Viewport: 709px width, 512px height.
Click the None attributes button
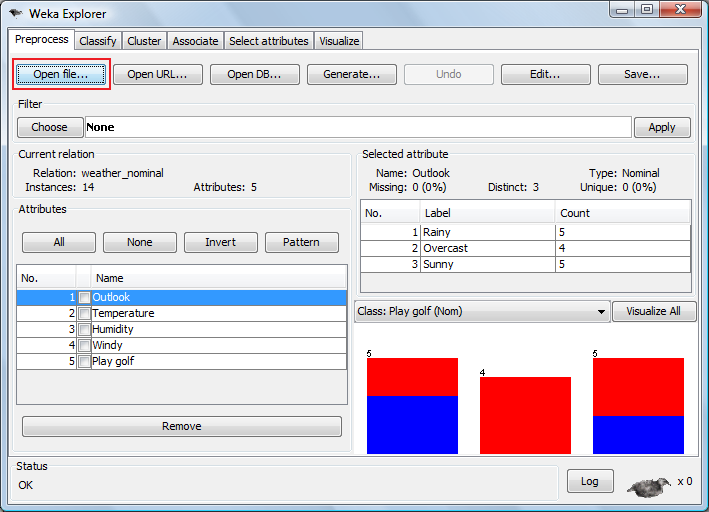(x=140, y=242)
